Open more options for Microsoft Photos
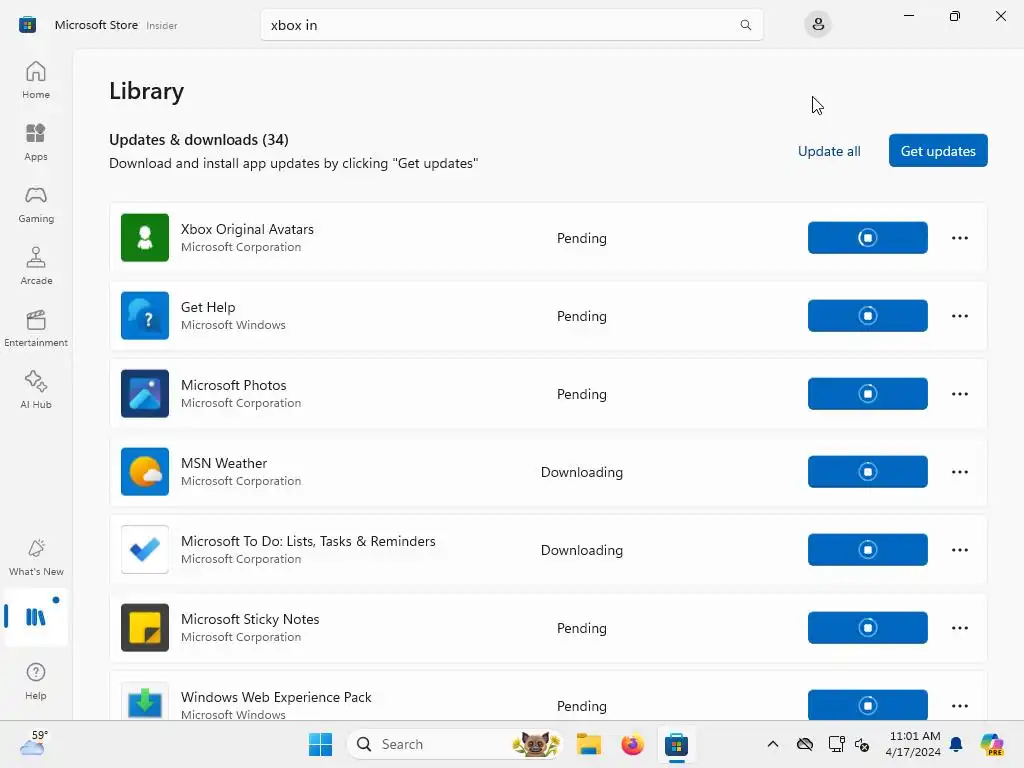 pyautogui.click(x=959, y=394)
